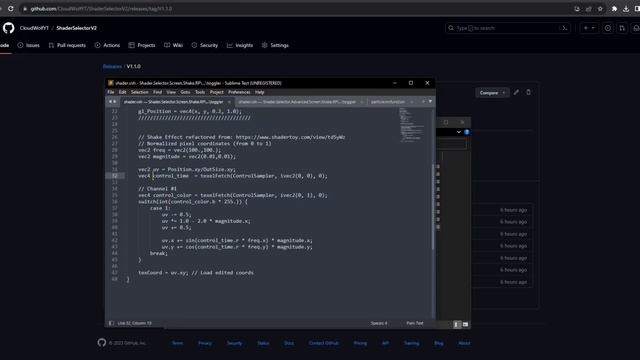
Task: Open the Project menu
Action: tap(217, 92)
